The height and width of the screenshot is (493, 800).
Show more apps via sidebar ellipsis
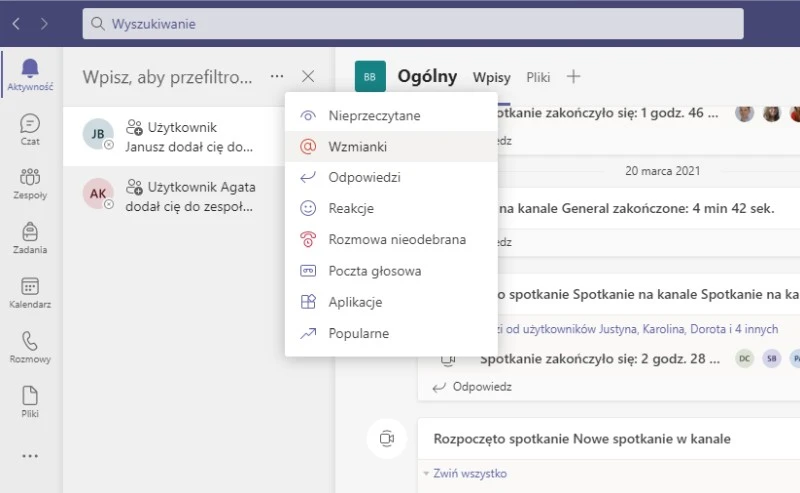(x=30, y=456)
